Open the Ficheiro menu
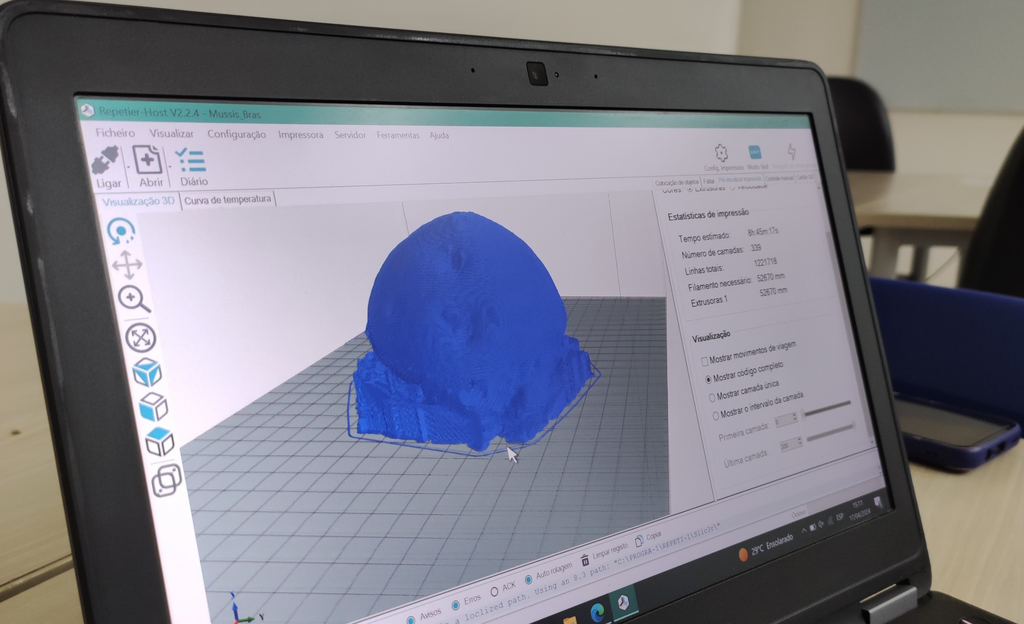 [115, 133]
